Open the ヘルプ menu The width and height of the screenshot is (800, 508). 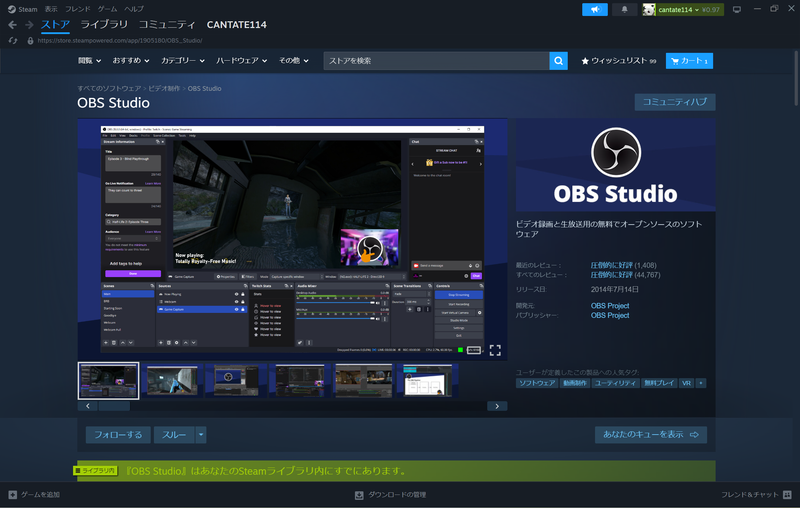[x=134, y=9]
